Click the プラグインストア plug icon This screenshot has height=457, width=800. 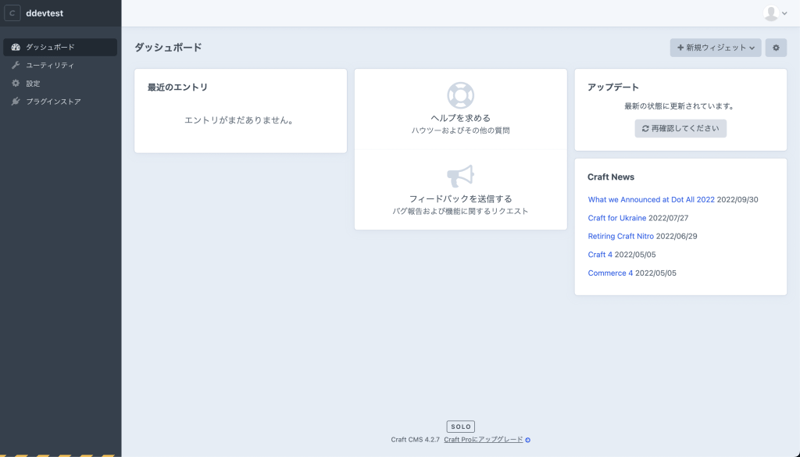click(x=16, y=101)
